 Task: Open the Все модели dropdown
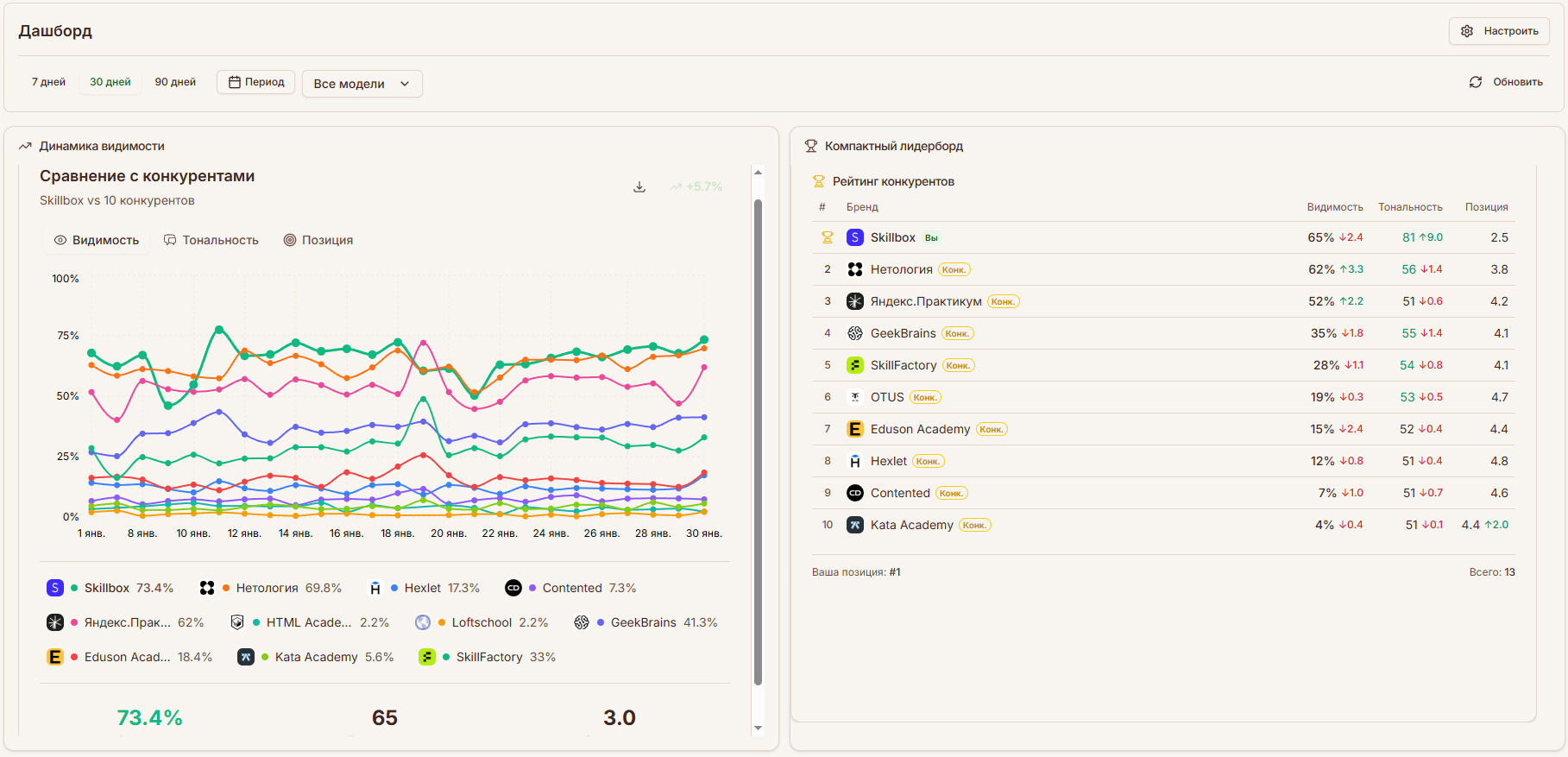coord(362,84)
